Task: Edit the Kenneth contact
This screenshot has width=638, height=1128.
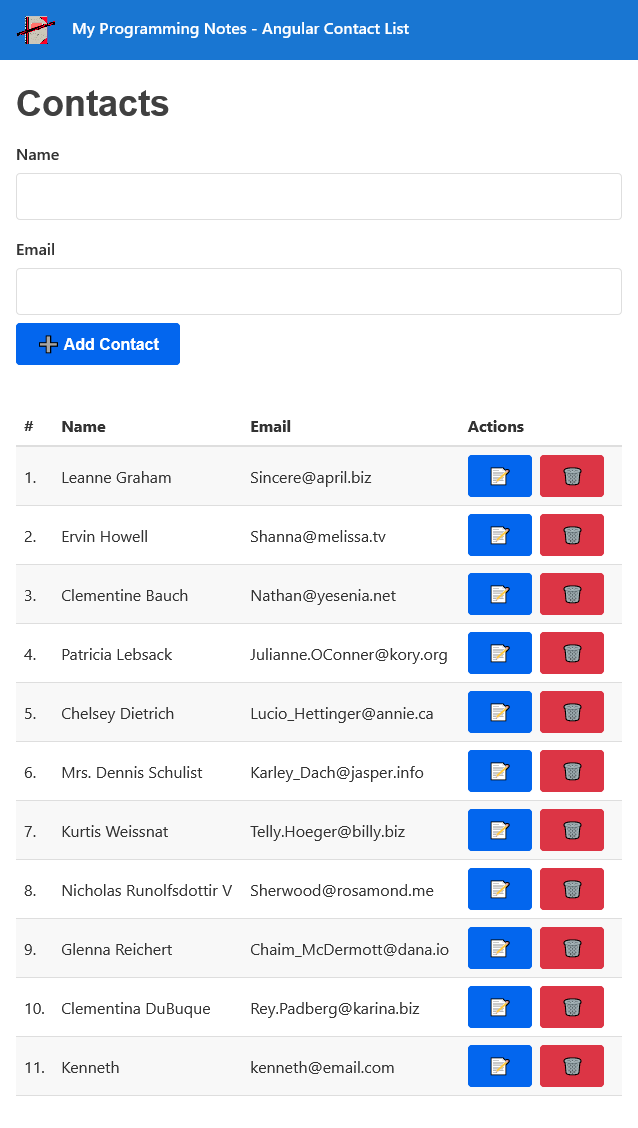Action: tap(499, 1066)
